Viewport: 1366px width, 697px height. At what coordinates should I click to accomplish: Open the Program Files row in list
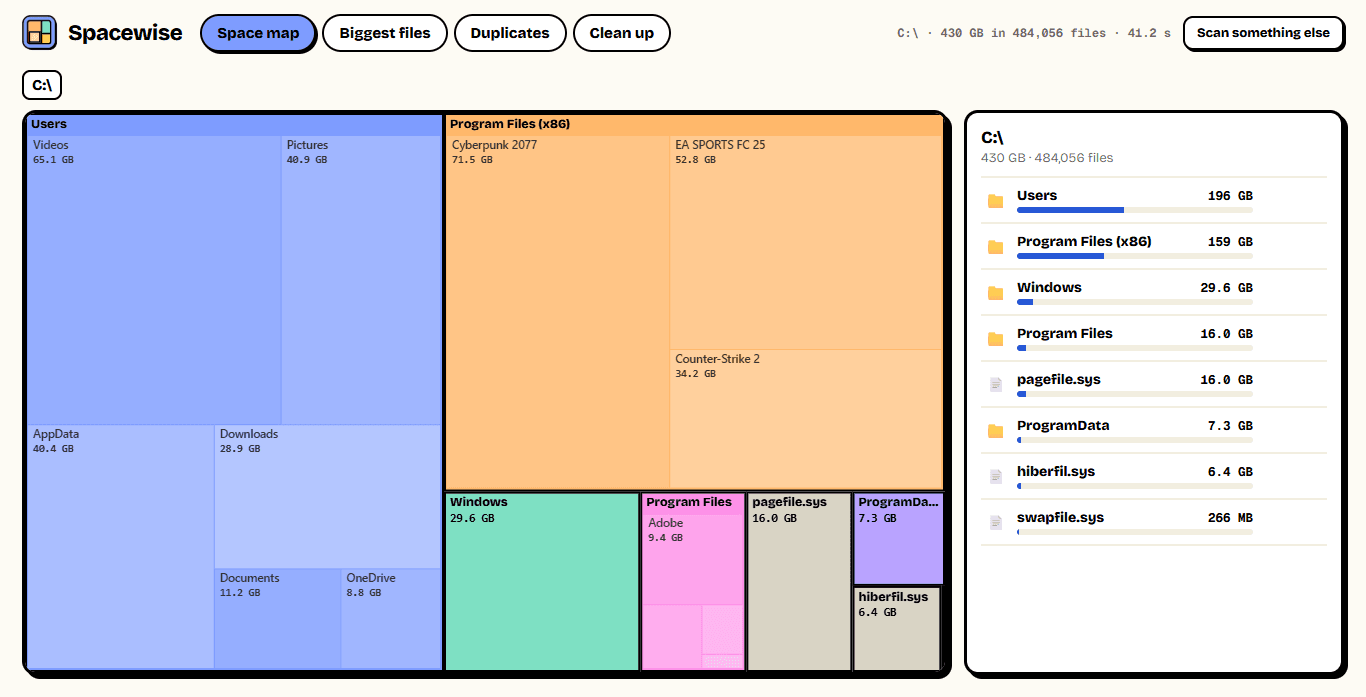coord(1154,338)
